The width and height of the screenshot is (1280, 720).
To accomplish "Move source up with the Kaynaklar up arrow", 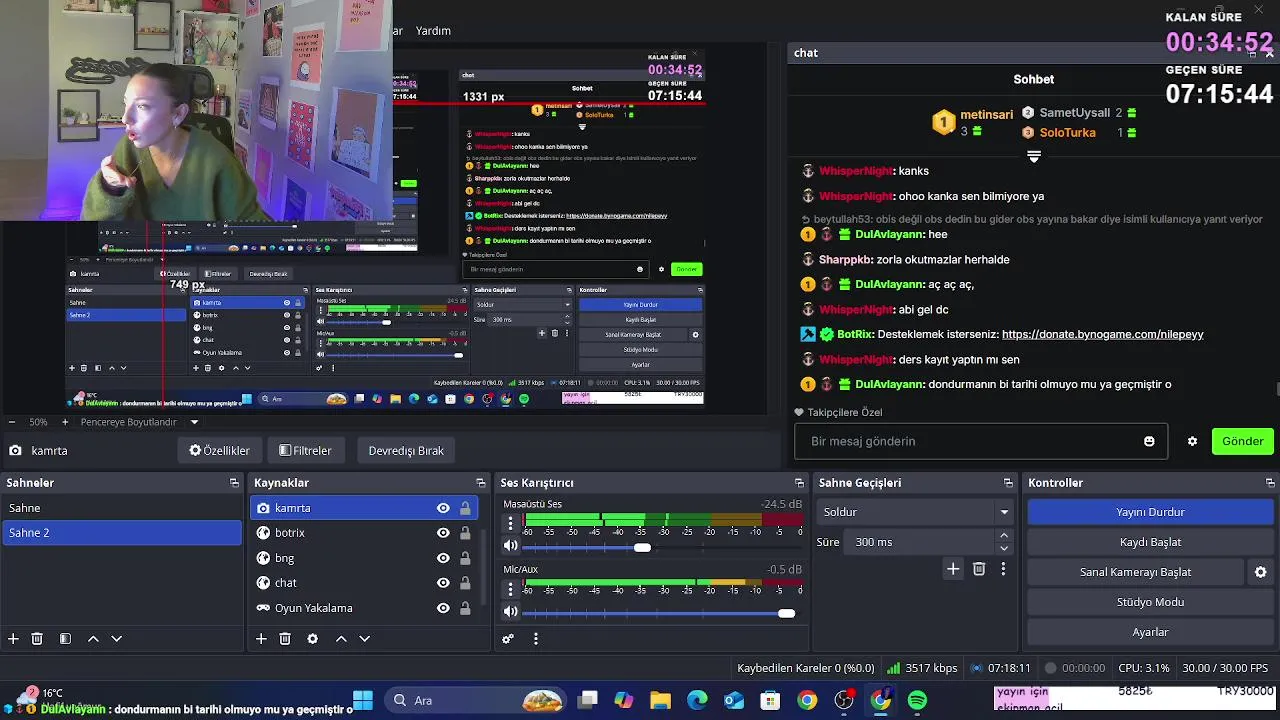I will click(x=341, y=639).
